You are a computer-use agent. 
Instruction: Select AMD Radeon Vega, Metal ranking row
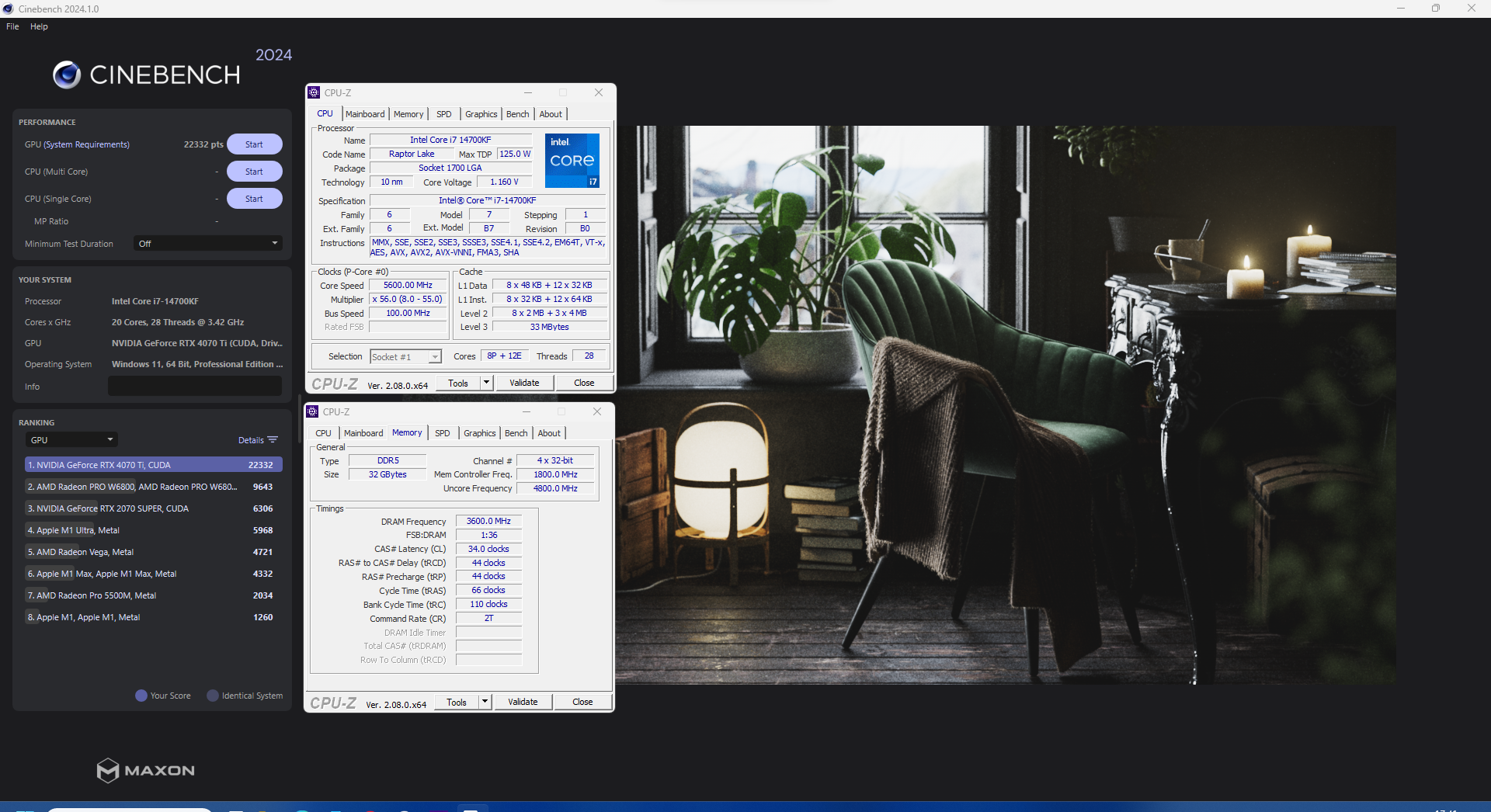pos(153,552)
